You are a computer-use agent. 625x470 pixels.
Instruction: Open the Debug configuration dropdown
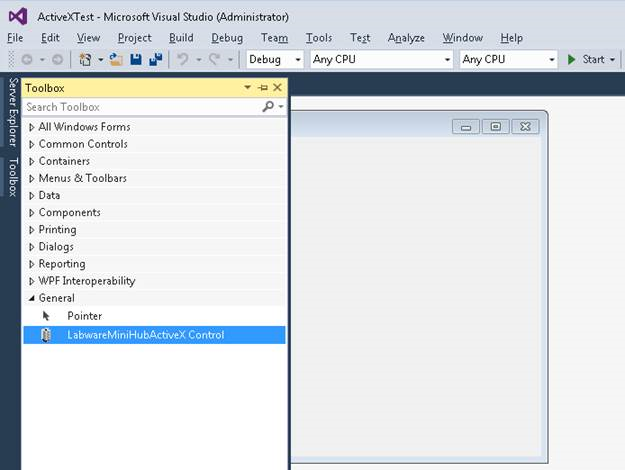[x=275, y=60]
